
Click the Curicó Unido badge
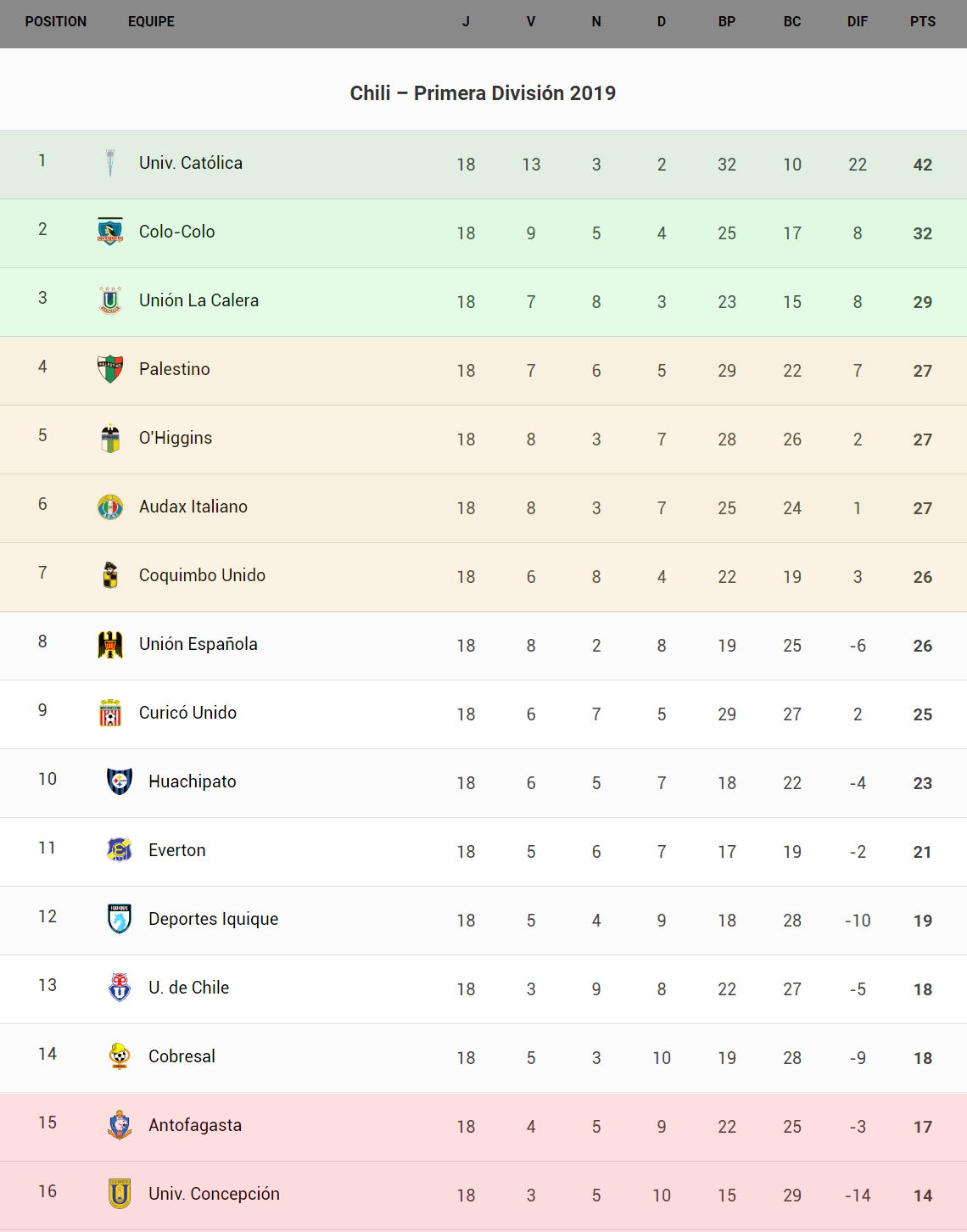110,713
